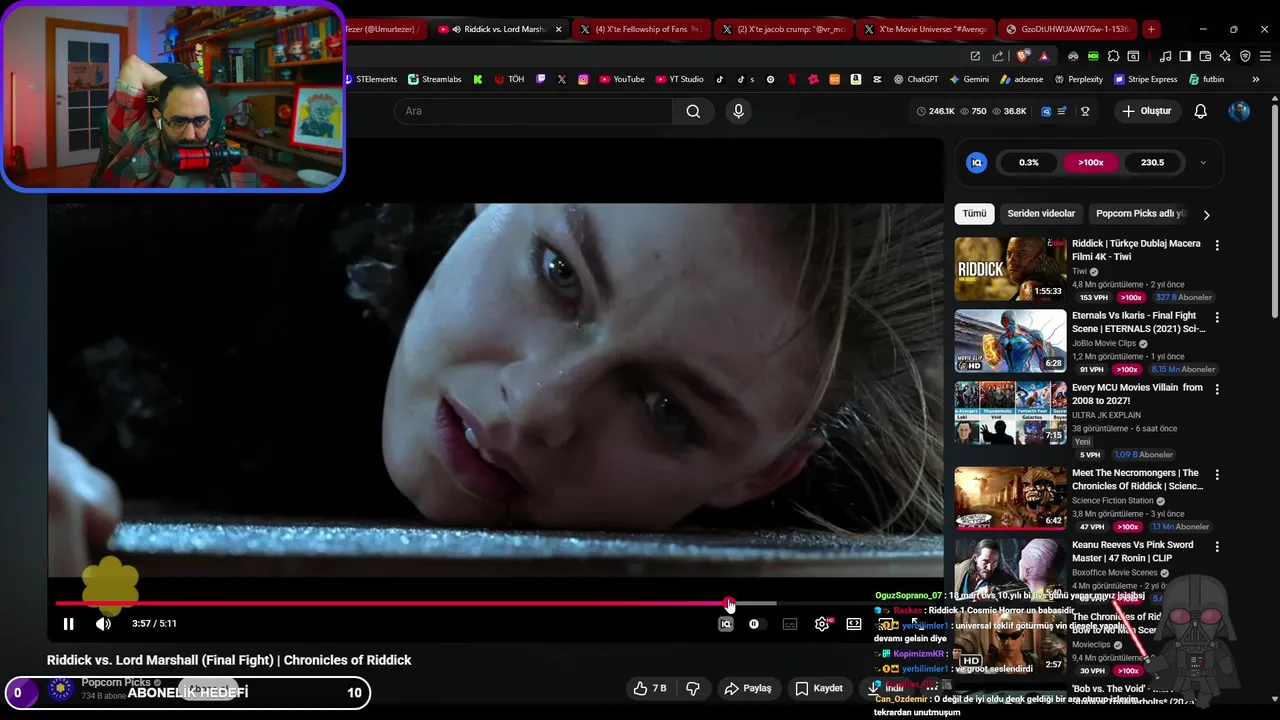
Task: Click the video progress bar scrubber
Action: click(x=730, y=603)
